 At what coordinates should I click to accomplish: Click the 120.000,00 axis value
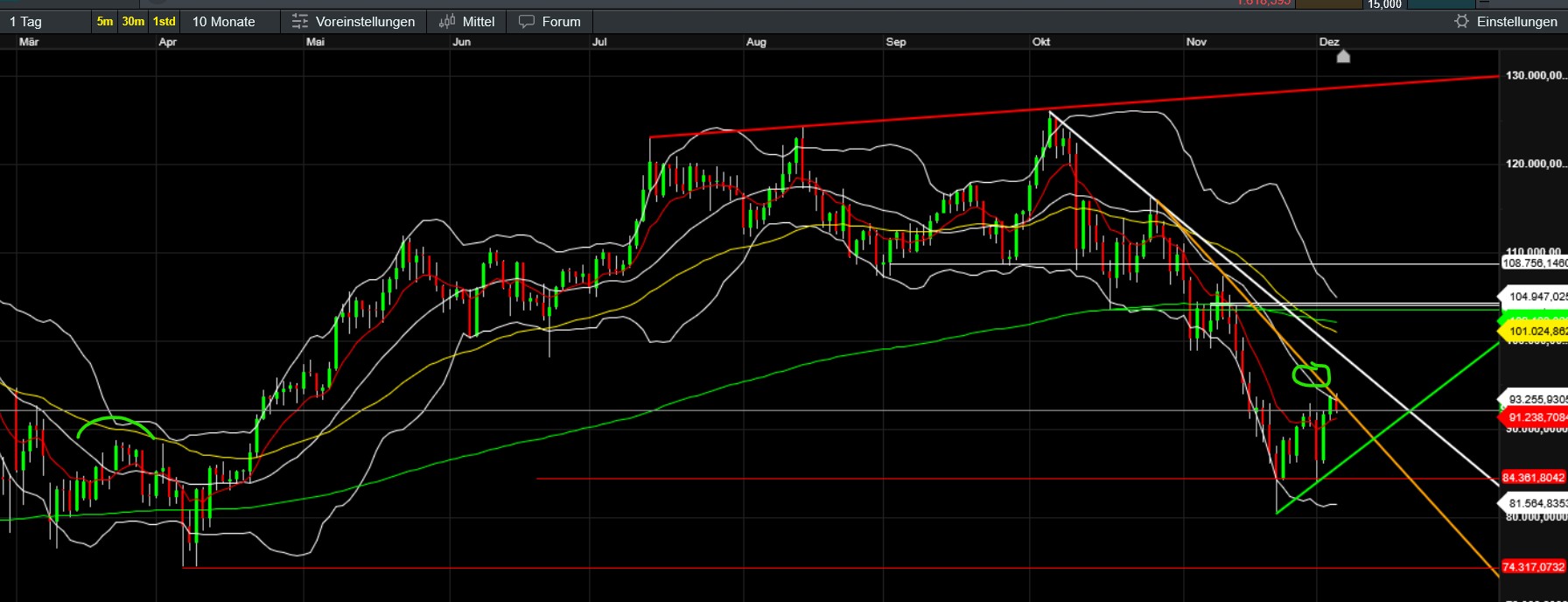pyautogui.click(x=1536, y=164)
